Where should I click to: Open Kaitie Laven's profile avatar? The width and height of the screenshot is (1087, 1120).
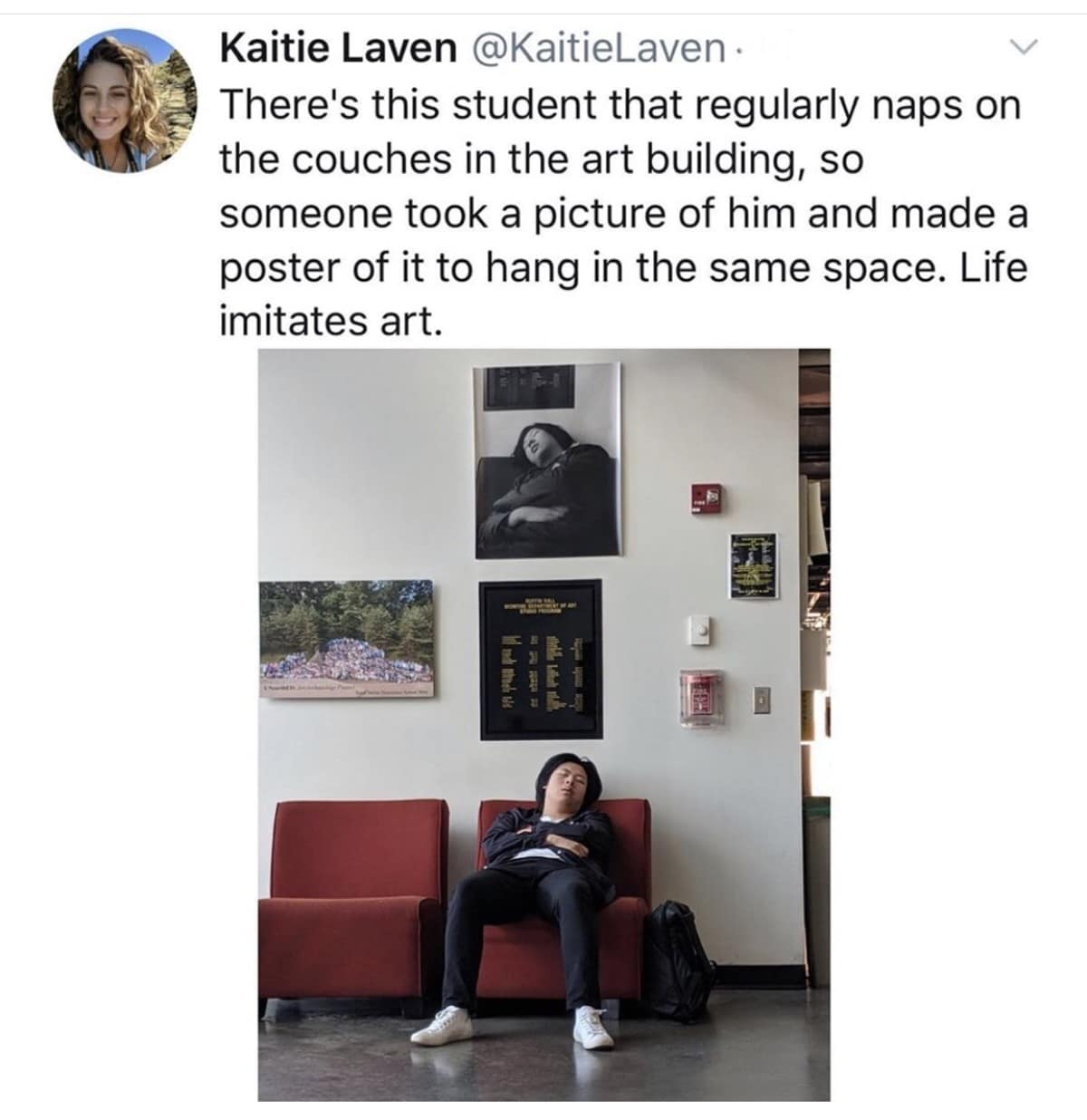click(x=124, y=100)
